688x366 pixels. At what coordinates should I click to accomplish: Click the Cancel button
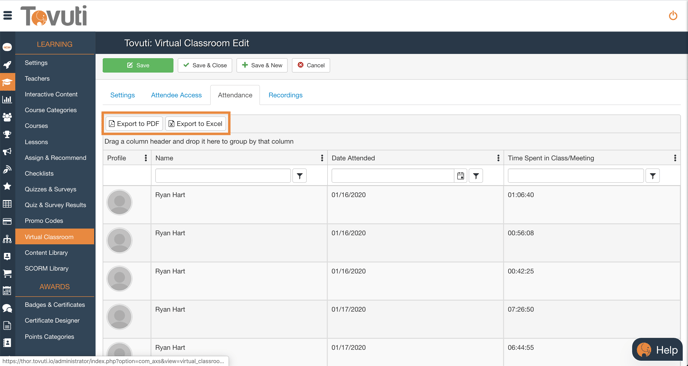311,65
